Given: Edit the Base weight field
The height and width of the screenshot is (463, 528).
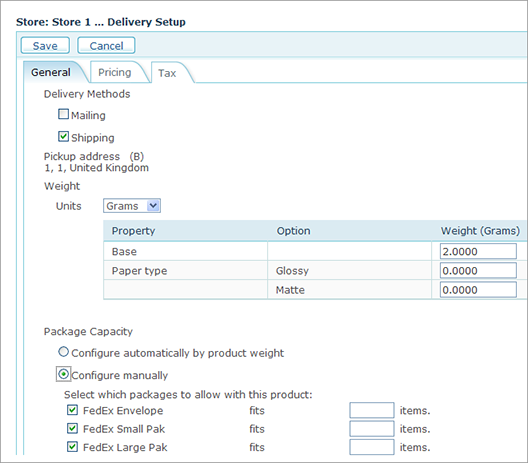Looking at the screenshot, I should tap(478, 251).
